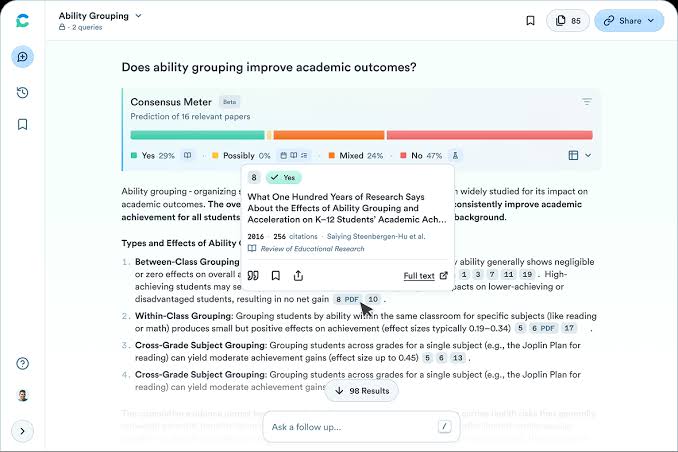678x452 pixels.
Task: Copy citation with the quote icon
Action: (253, 275)
